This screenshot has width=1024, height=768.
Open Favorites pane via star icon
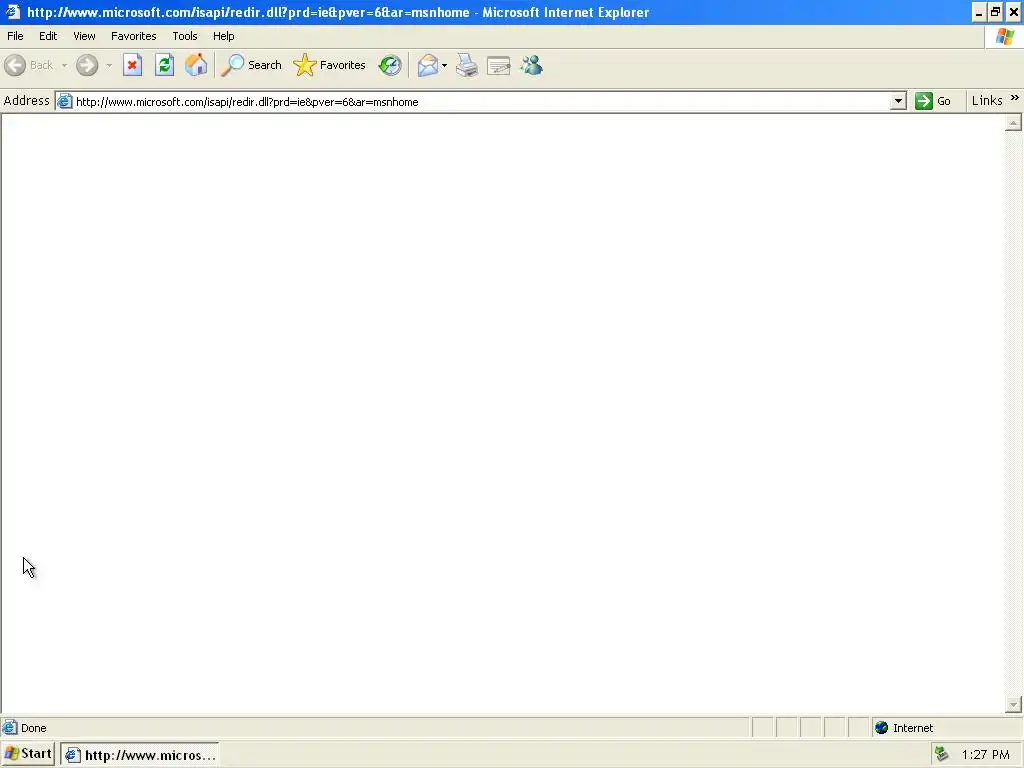(x=304, y=65)
